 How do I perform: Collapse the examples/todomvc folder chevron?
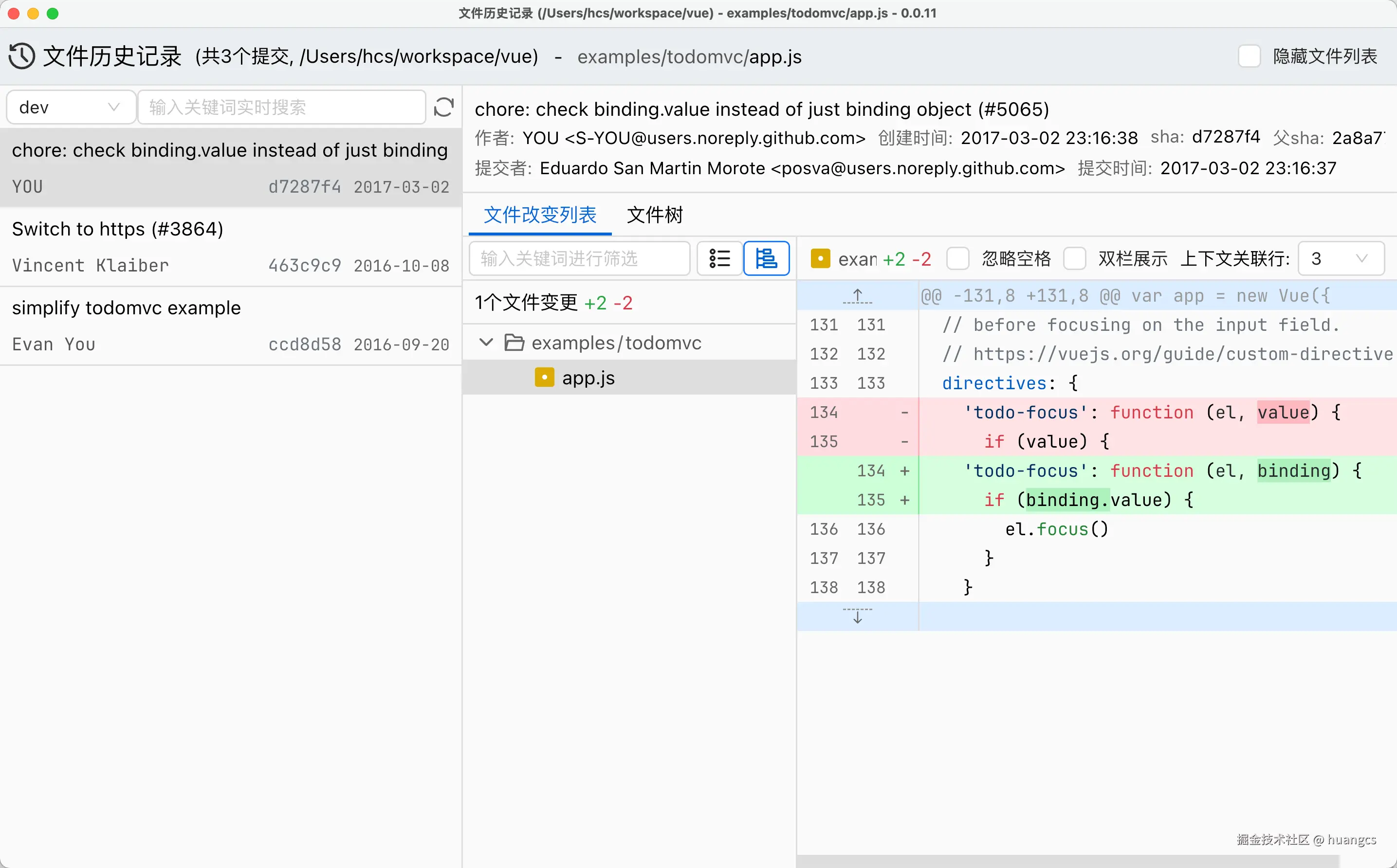pyautogui.click(x=486, y=343)
